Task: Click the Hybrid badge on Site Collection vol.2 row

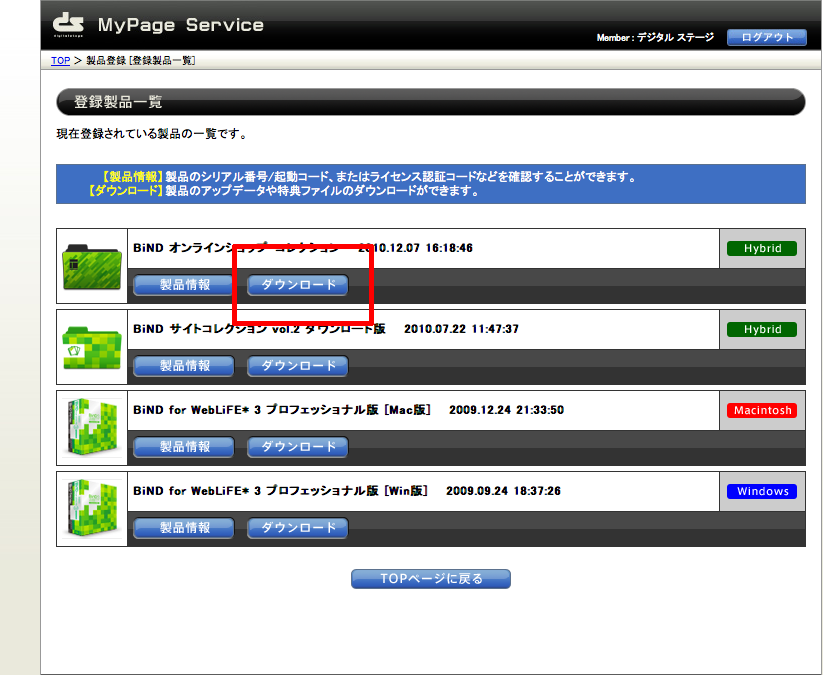Action: tap(762, 329)
